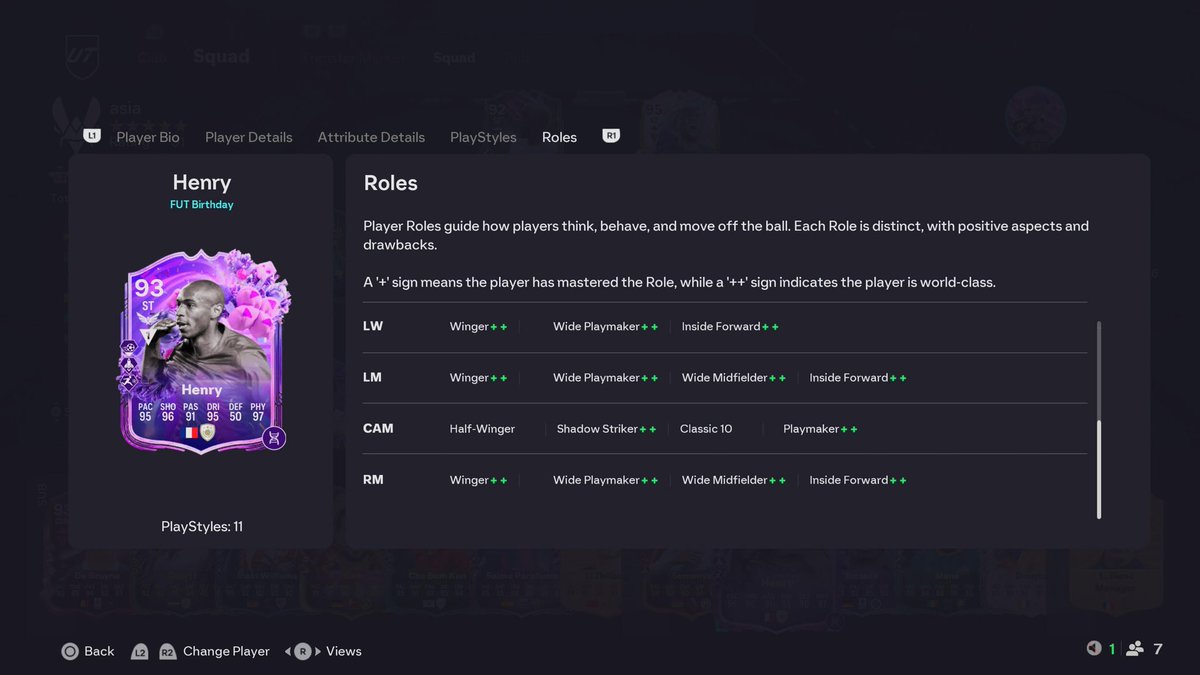1200x675 pixels.
Task: Click Shadow Striker++ in the CAM row
Action: 607,429
